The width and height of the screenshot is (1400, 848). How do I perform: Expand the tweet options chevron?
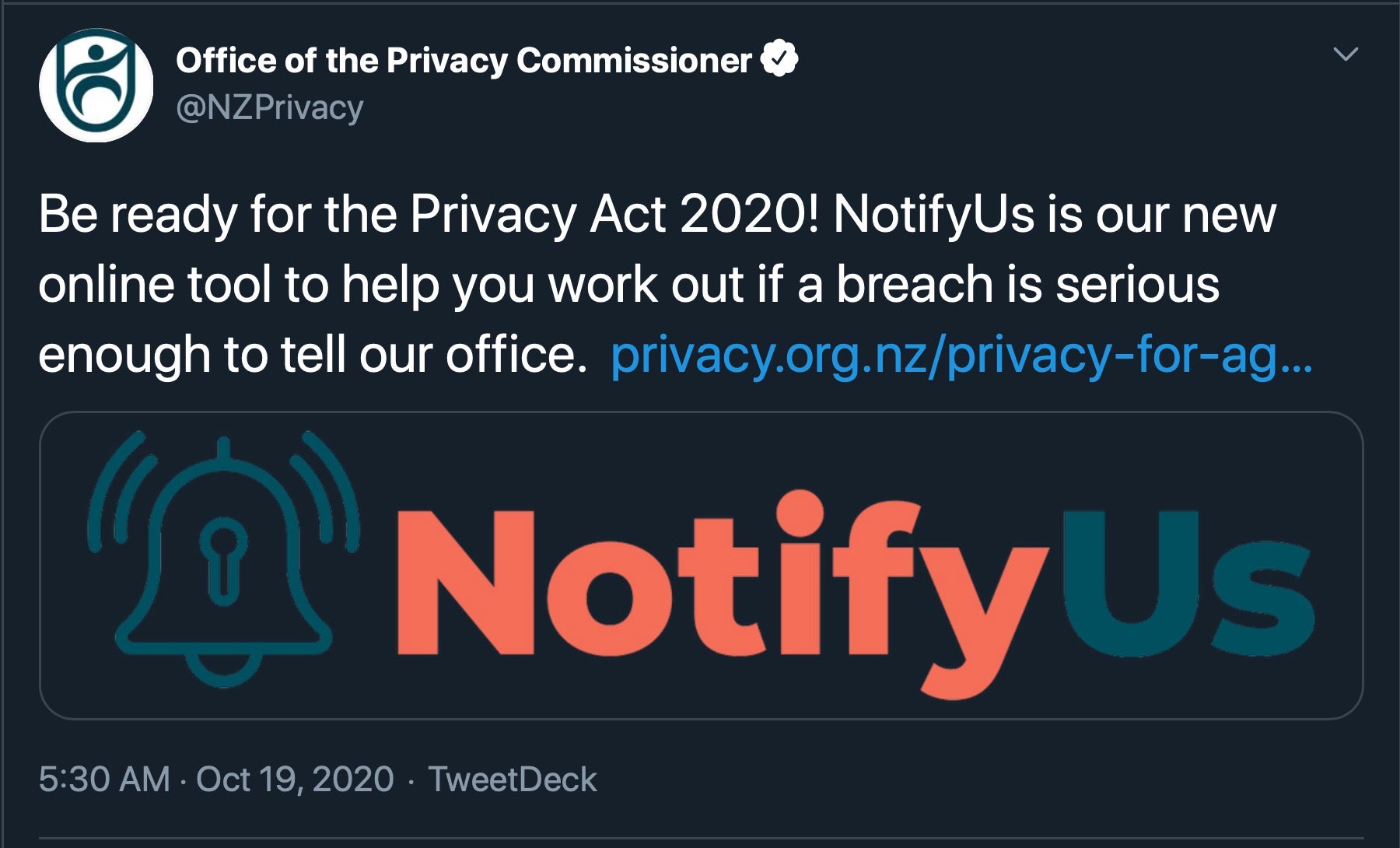(1345, 54)
